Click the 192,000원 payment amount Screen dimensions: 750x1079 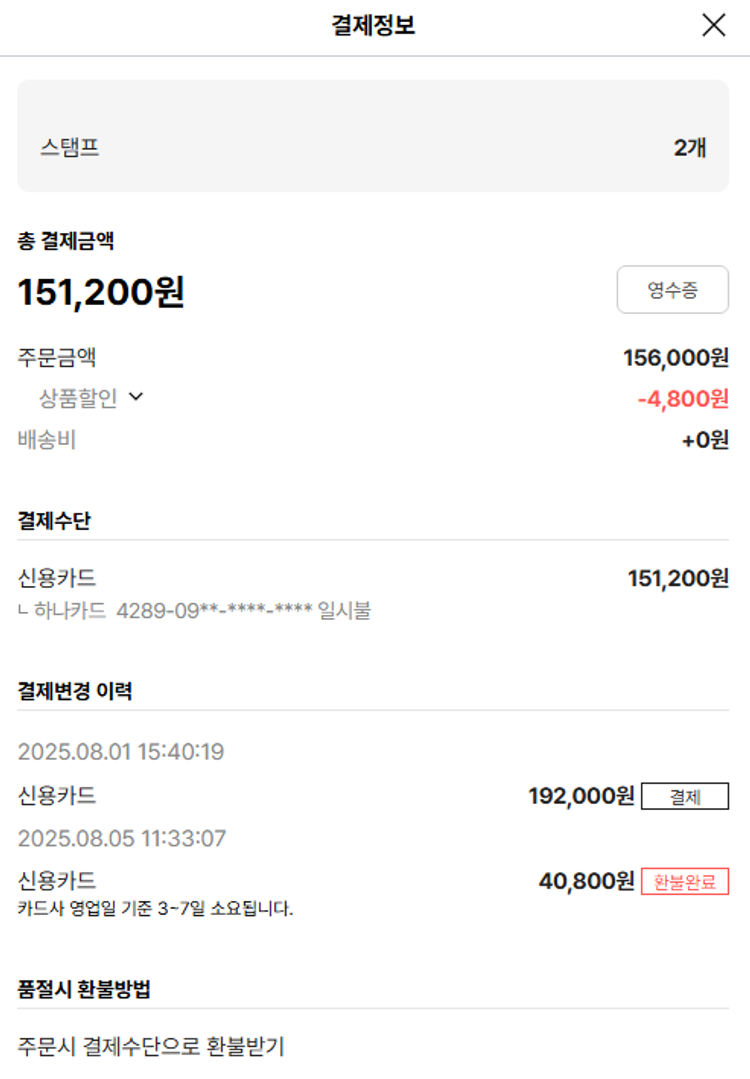coord(581,796)
